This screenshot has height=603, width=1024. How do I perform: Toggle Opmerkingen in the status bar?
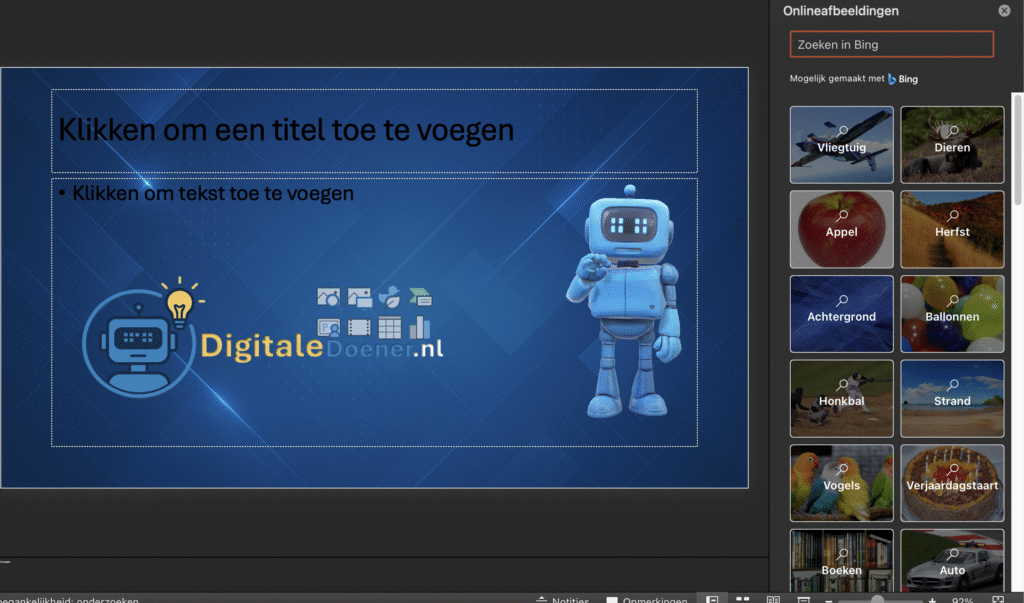tap(645, 599)
